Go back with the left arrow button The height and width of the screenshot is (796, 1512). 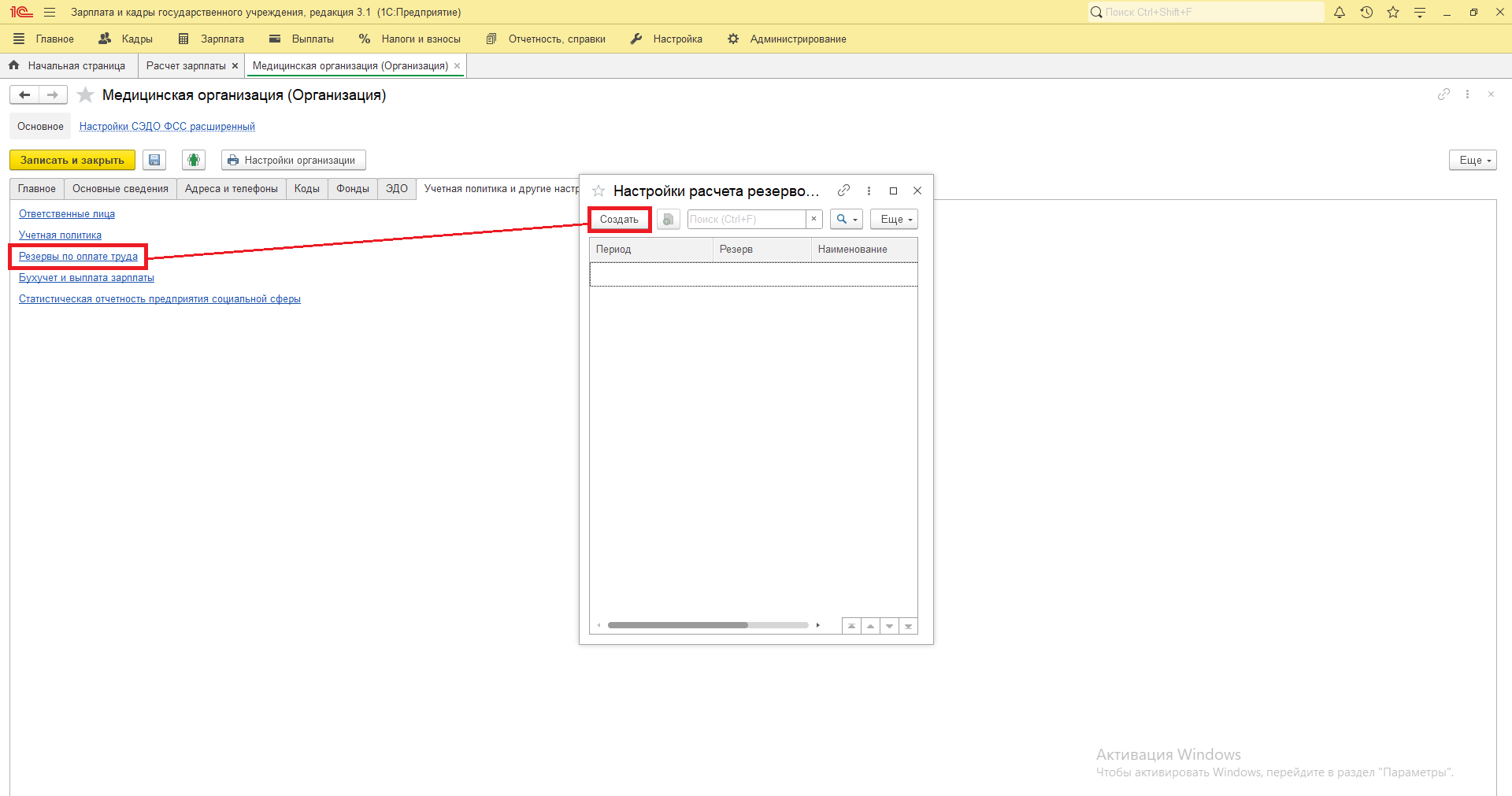24,95
